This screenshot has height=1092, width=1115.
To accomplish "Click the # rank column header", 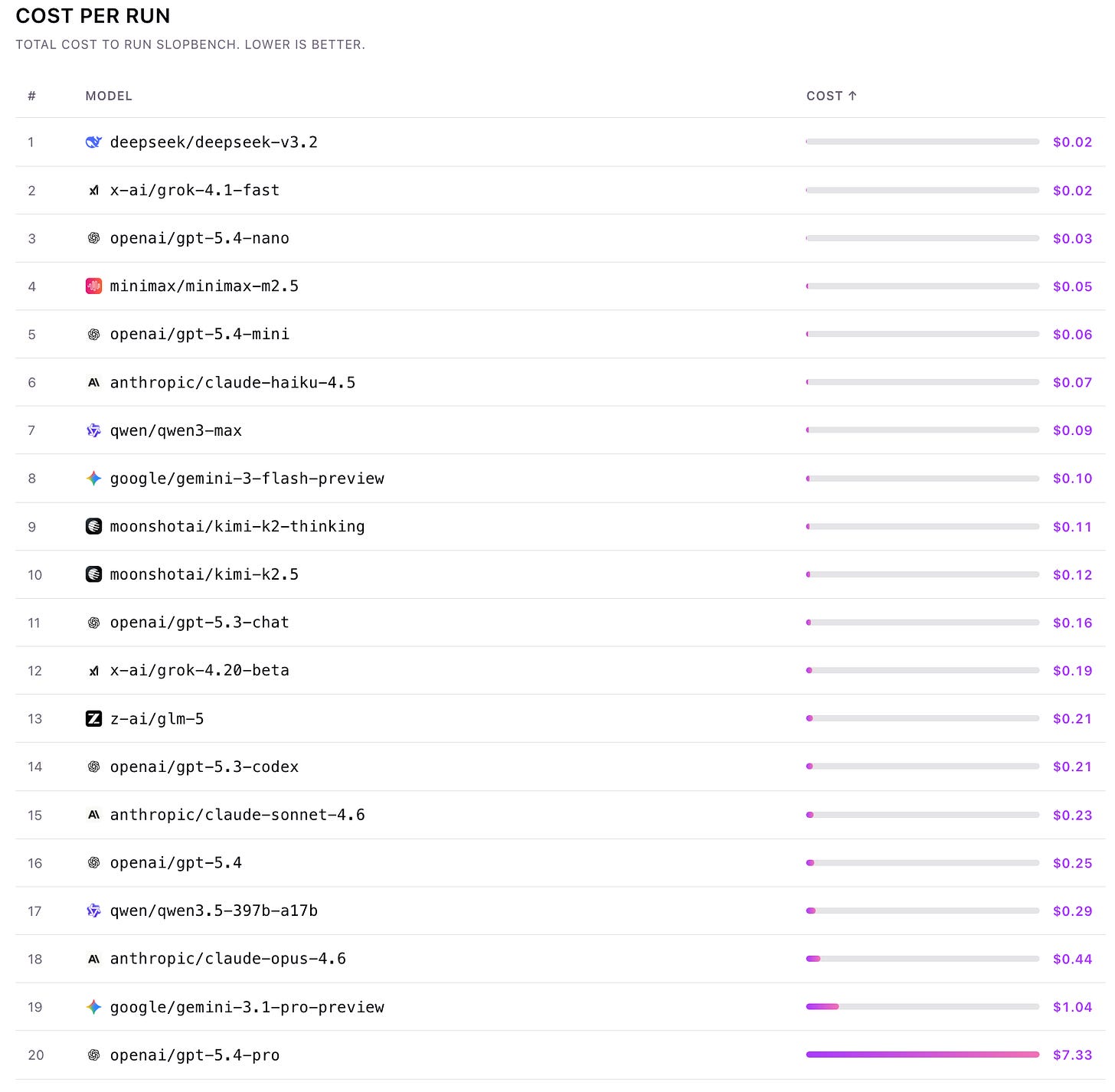I will coord(31,96).
